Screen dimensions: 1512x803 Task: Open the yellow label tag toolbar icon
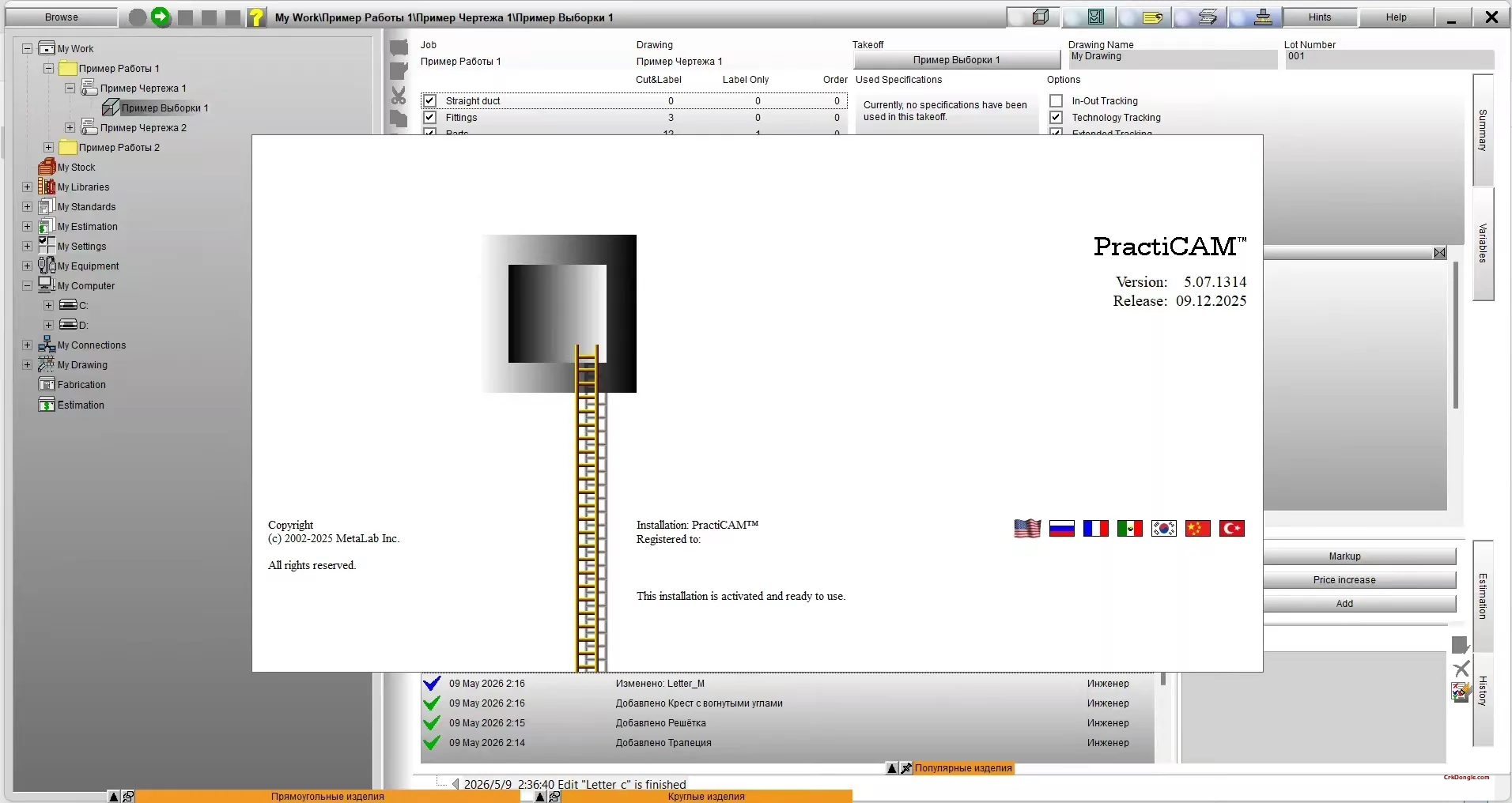point(1152,17)
